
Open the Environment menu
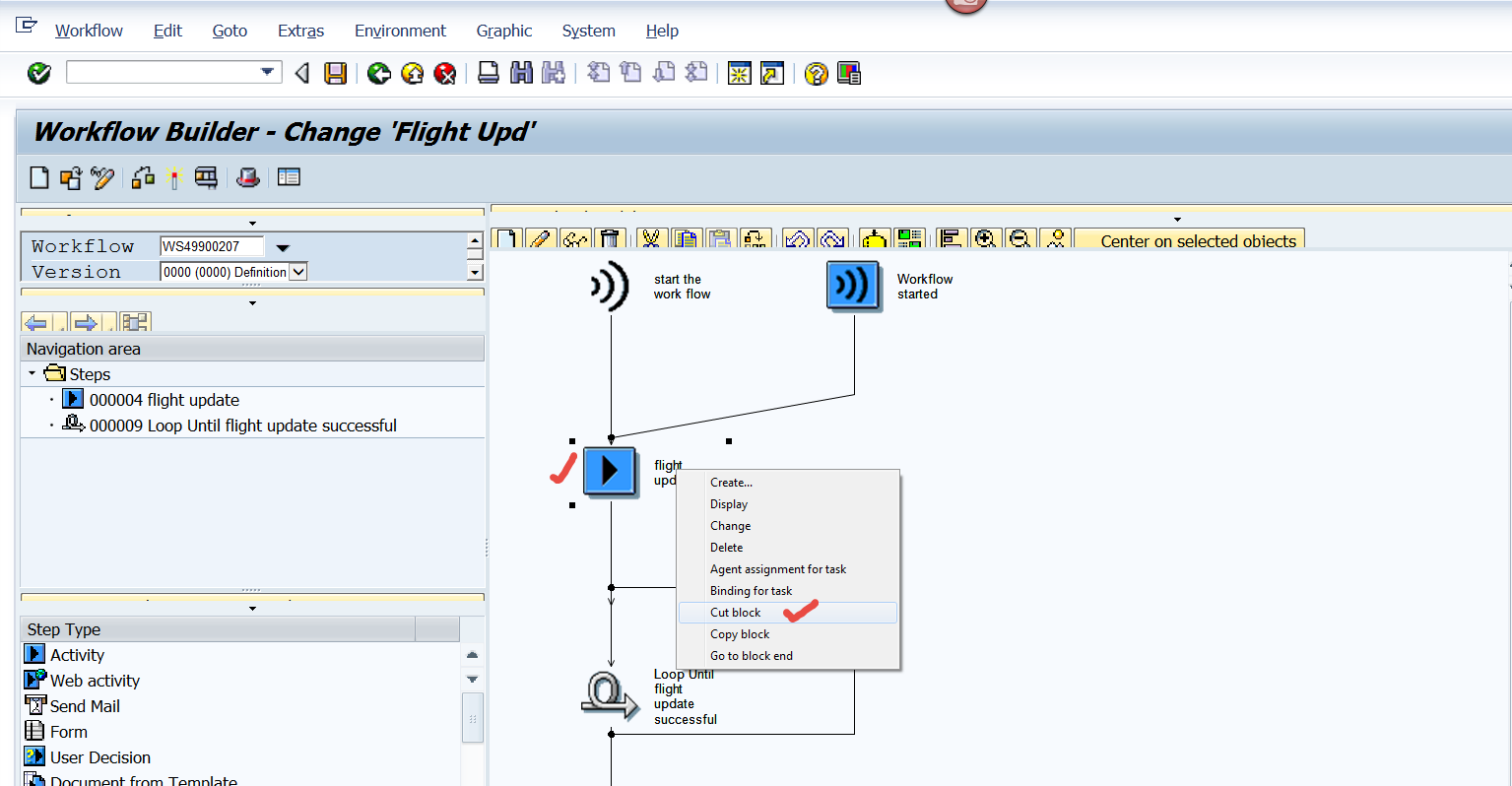pyautogui.click(x=400, y=31)
